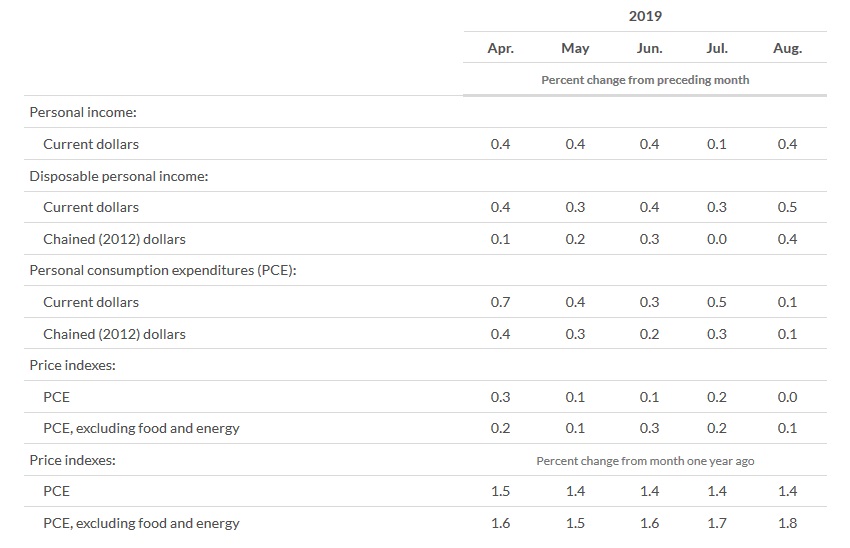Click August disposable income current dollars value 0.5
The width and height of the screenshot is (850, 548).
pyautogui.click(x=787, y=207)
